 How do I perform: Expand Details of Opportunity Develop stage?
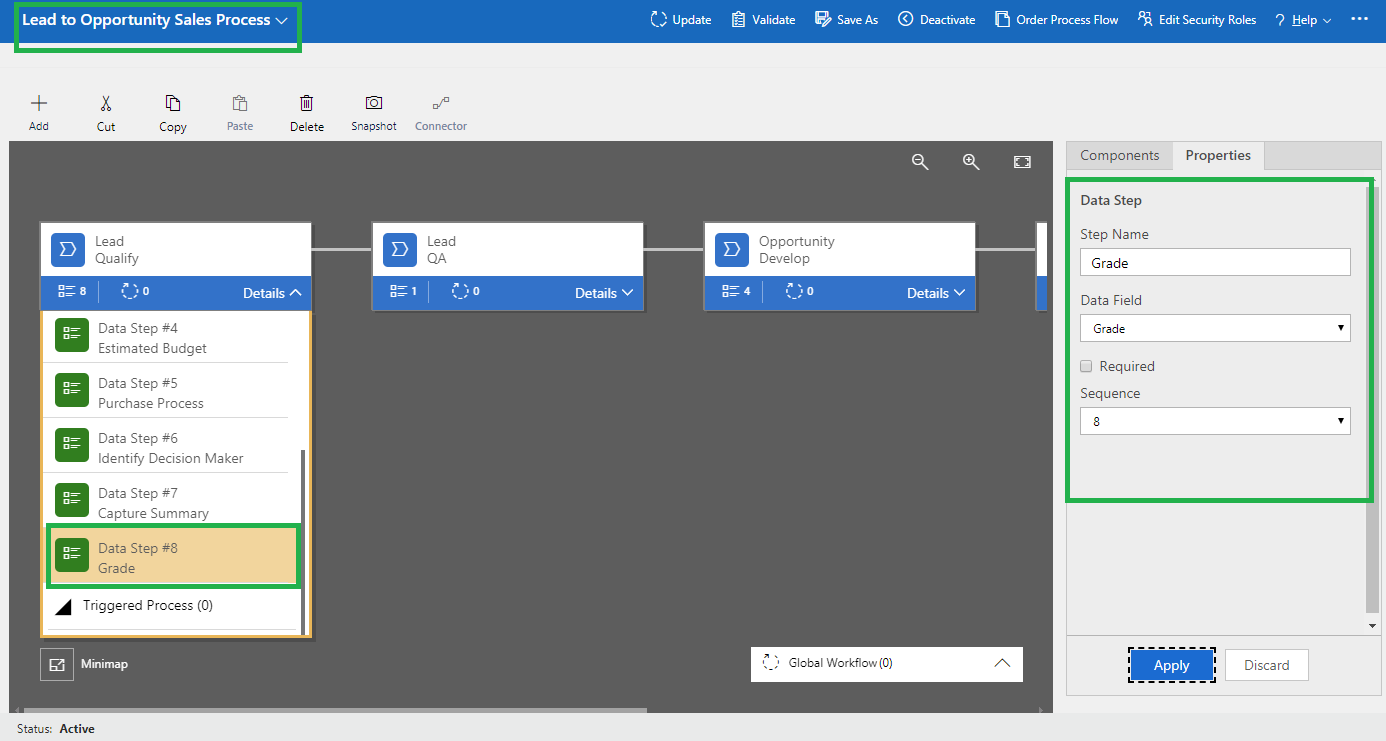936,293
